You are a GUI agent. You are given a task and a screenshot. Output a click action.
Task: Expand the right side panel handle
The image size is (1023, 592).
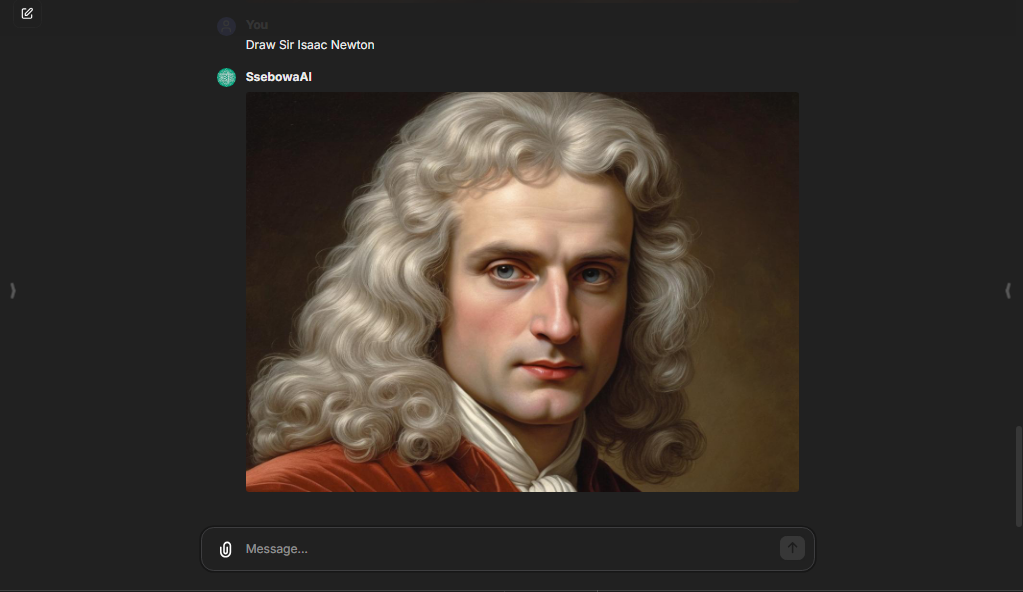[1008, 290]
